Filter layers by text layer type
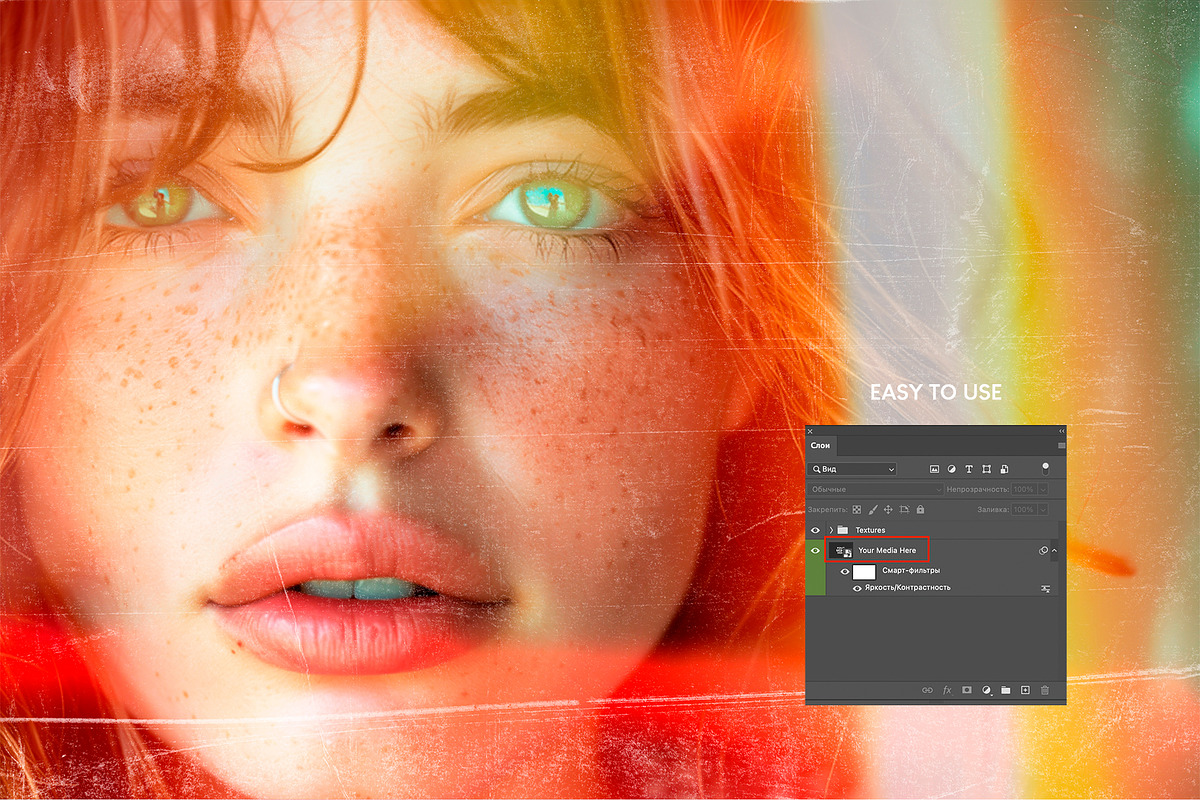Screen dimensions: 1200x800 click(x=969, y=469)
